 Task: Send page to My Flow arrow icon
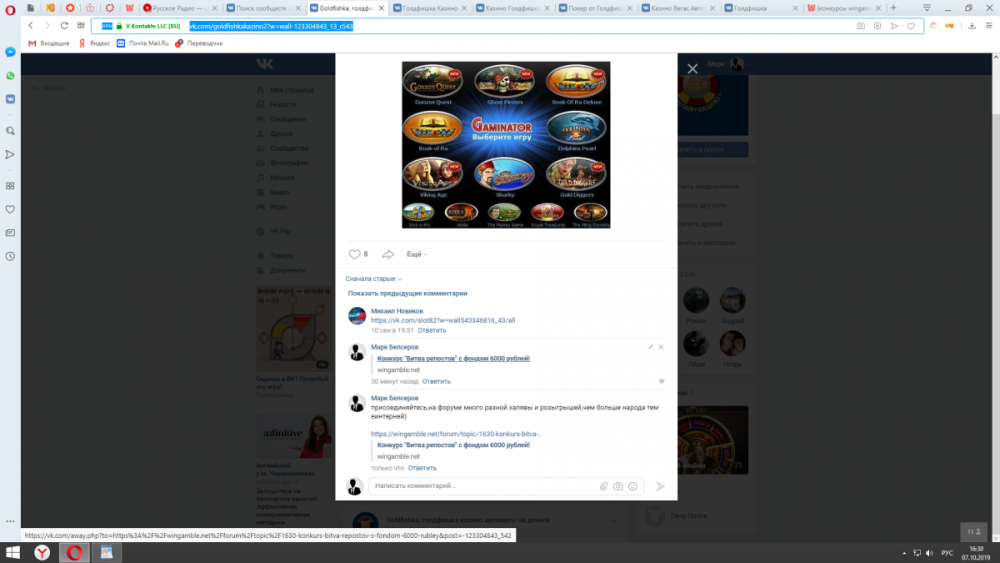coord(894,26)
